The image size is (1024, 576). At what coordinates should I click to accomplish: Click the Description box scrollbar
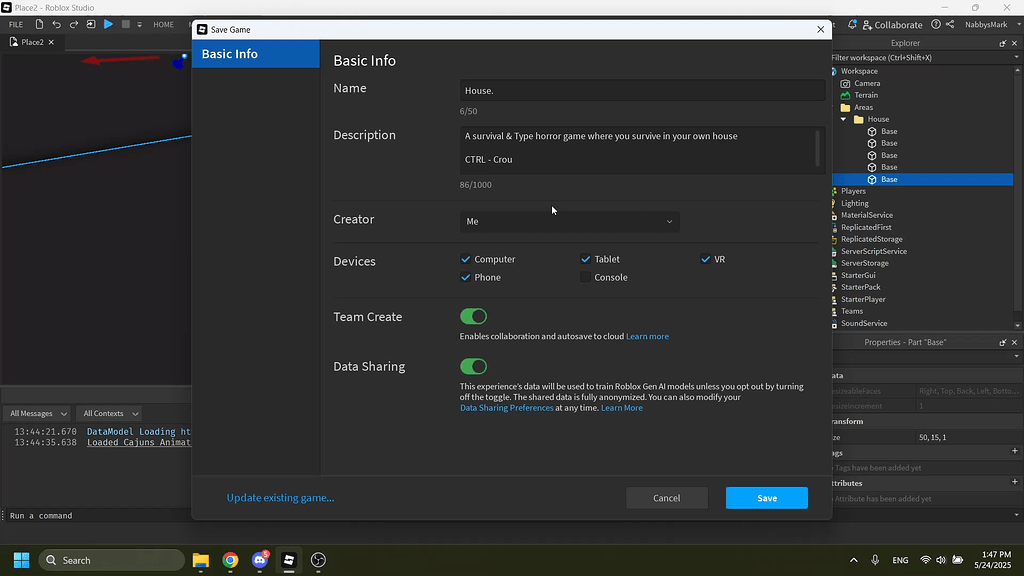click(817, 148)
